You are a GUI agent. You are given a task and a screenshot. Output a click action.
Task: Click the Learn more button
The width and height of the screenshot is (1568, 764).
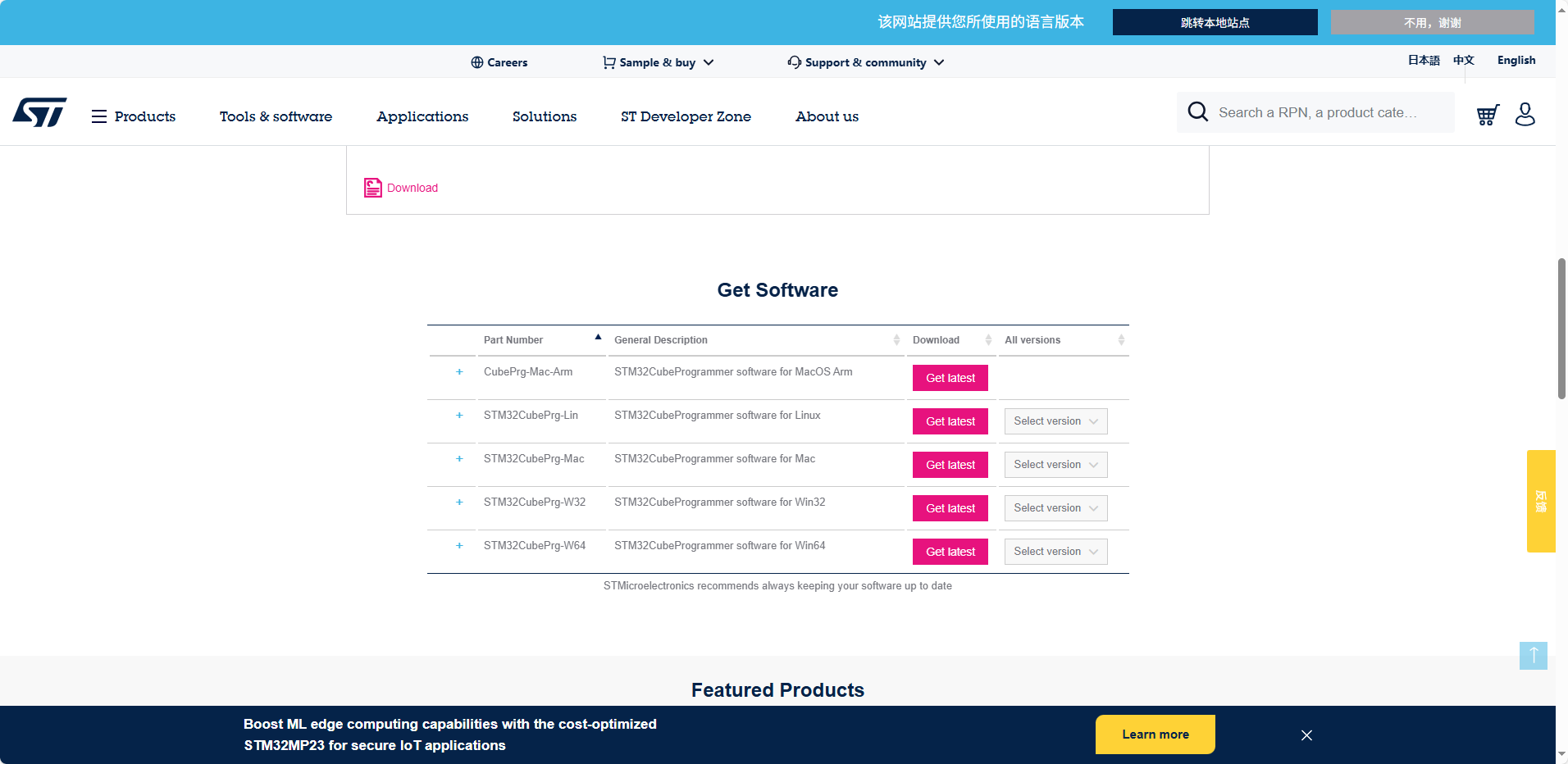coord(1155,734)
